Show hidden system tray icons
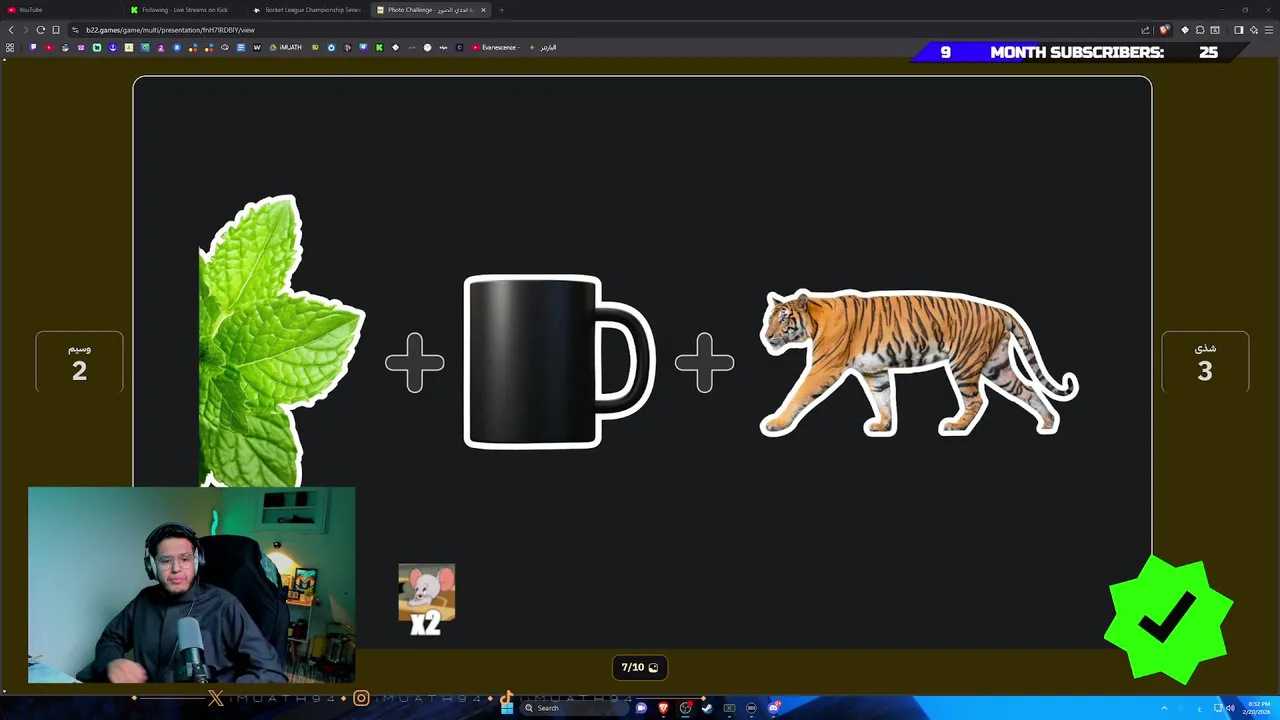Image resolution: width=1280 pixels, height=720 pixels. [1164, 708]
